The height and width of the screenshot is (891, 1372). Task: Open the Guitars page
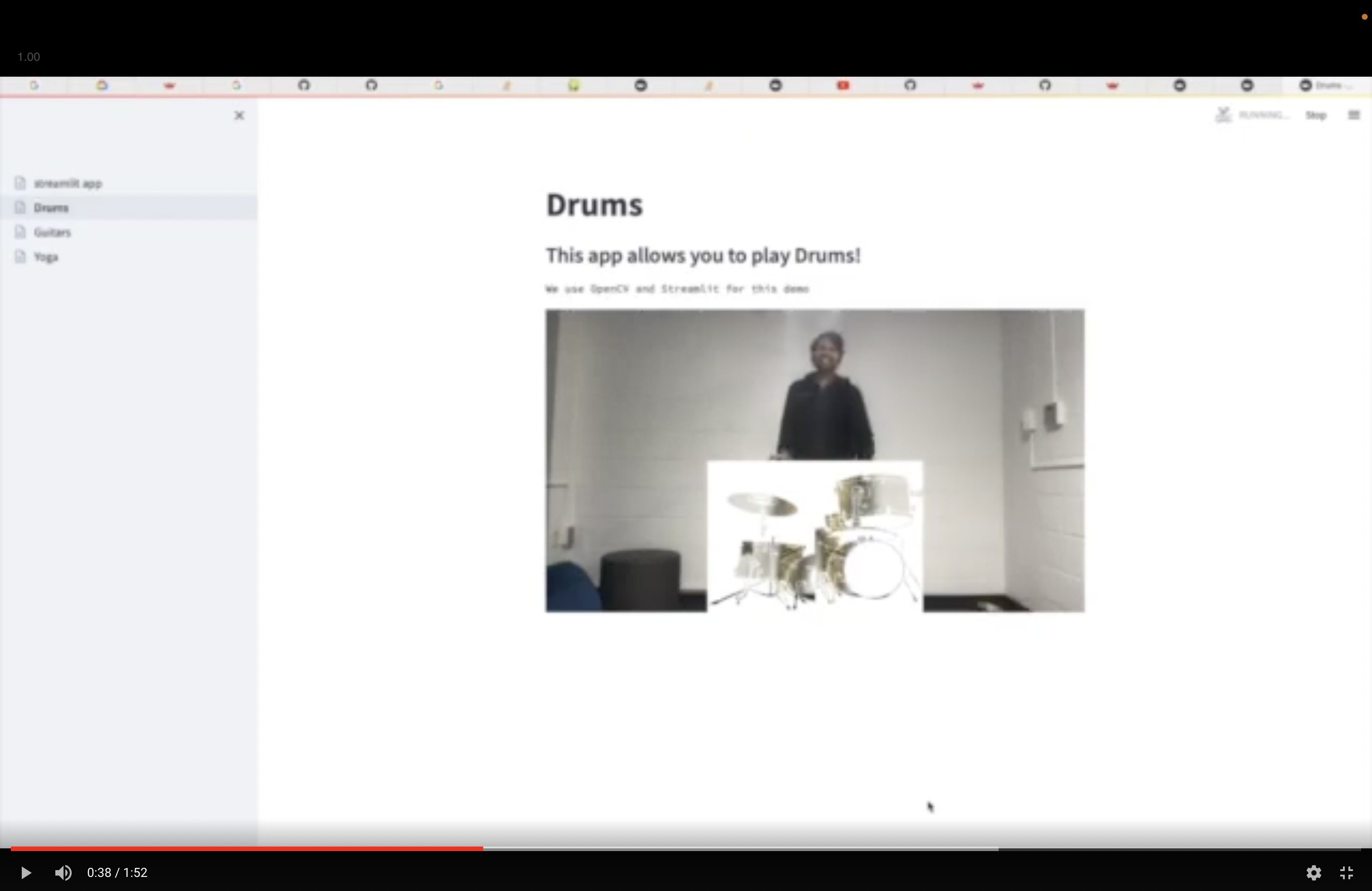[52, 232]
